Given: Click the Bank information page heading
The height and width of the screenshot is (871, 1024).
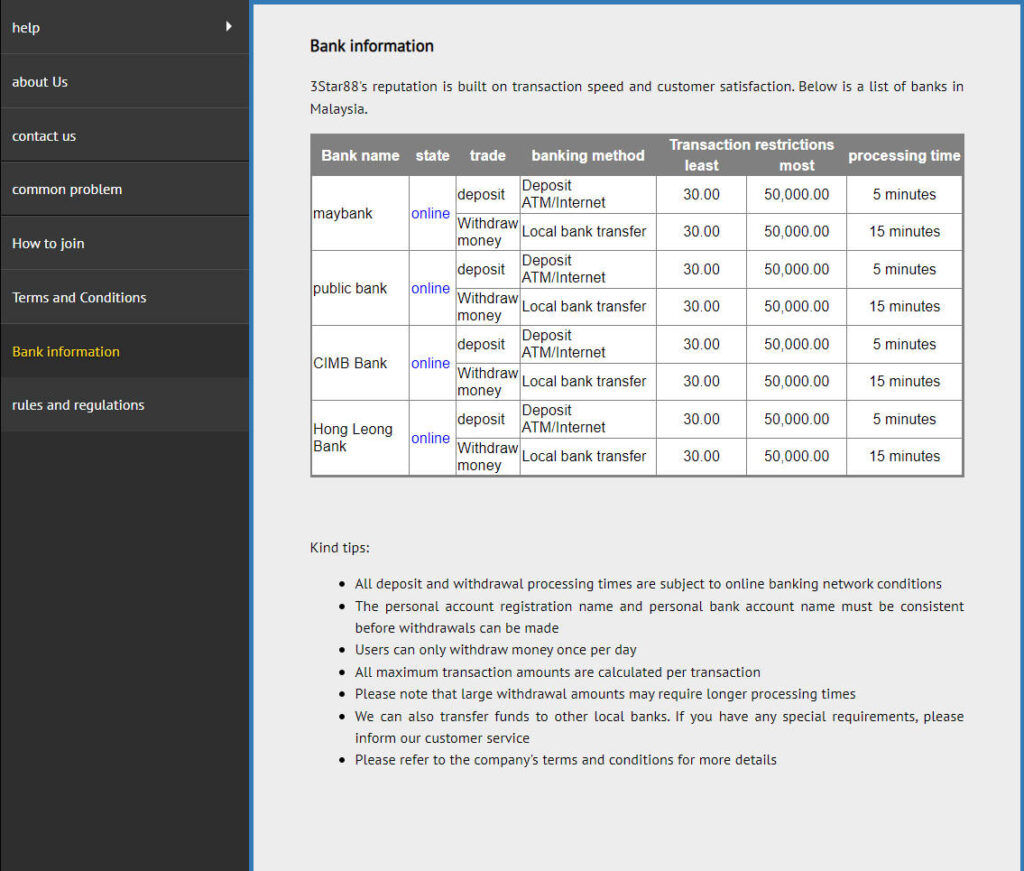Looking at the screenshot, I should (x=372, y=46).
